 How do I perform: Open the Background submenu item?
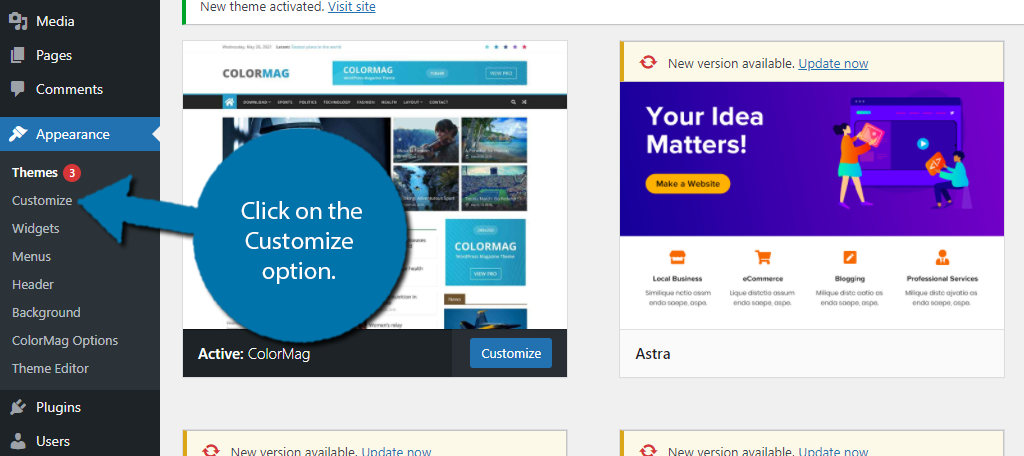click(46, 312)
